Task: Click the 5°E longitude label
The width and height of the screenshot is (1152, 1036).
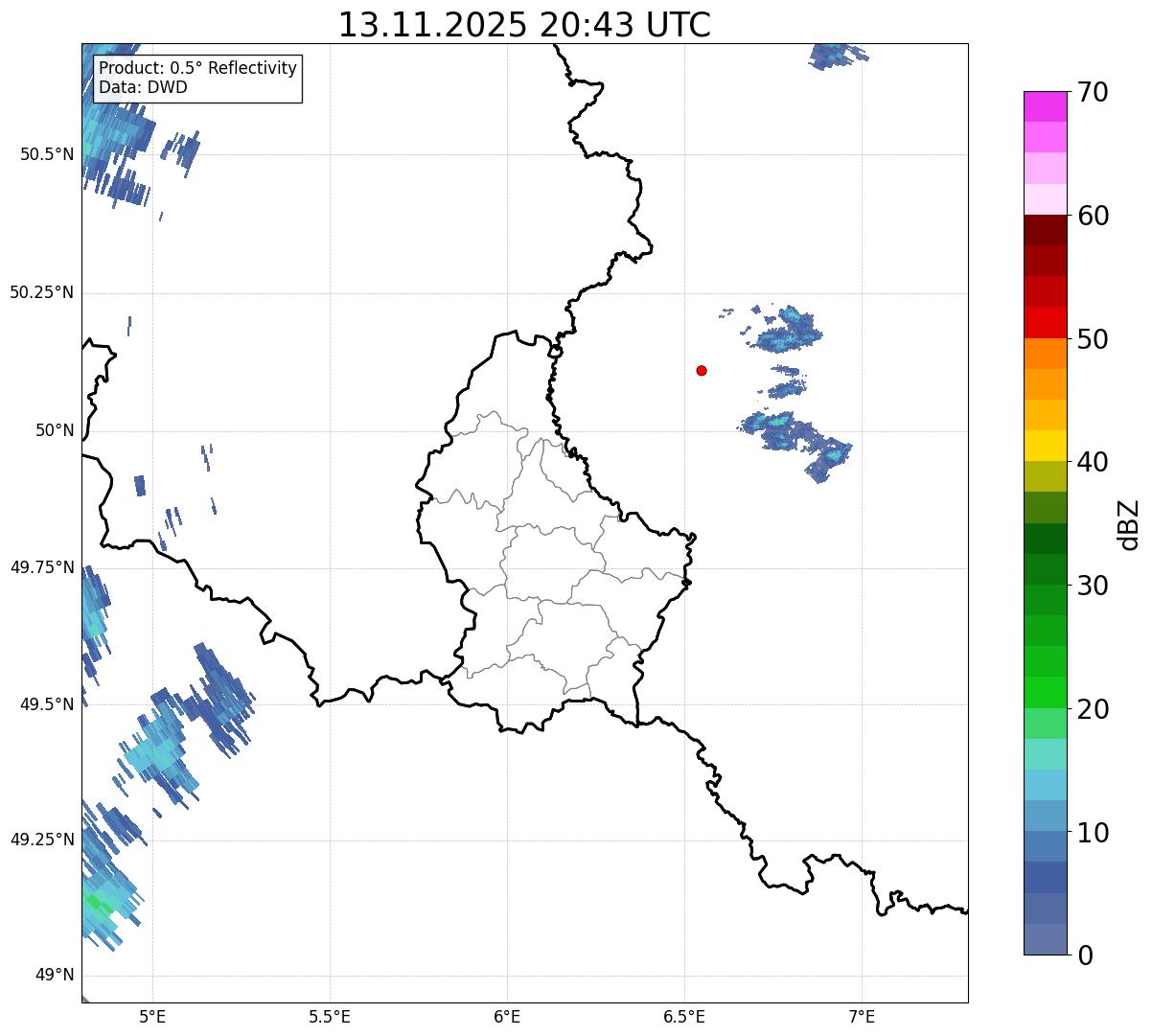Action: tap(152, 1017)
